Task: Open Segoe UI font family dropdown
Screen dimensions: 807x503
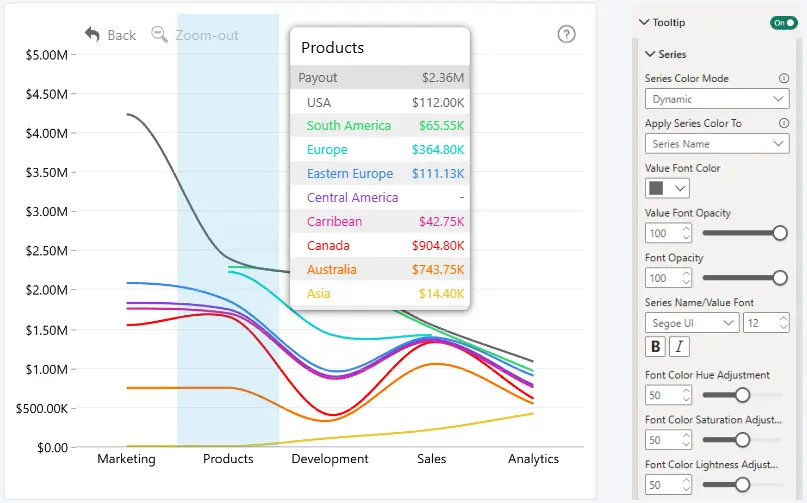Action: click(x=692, y=323)
